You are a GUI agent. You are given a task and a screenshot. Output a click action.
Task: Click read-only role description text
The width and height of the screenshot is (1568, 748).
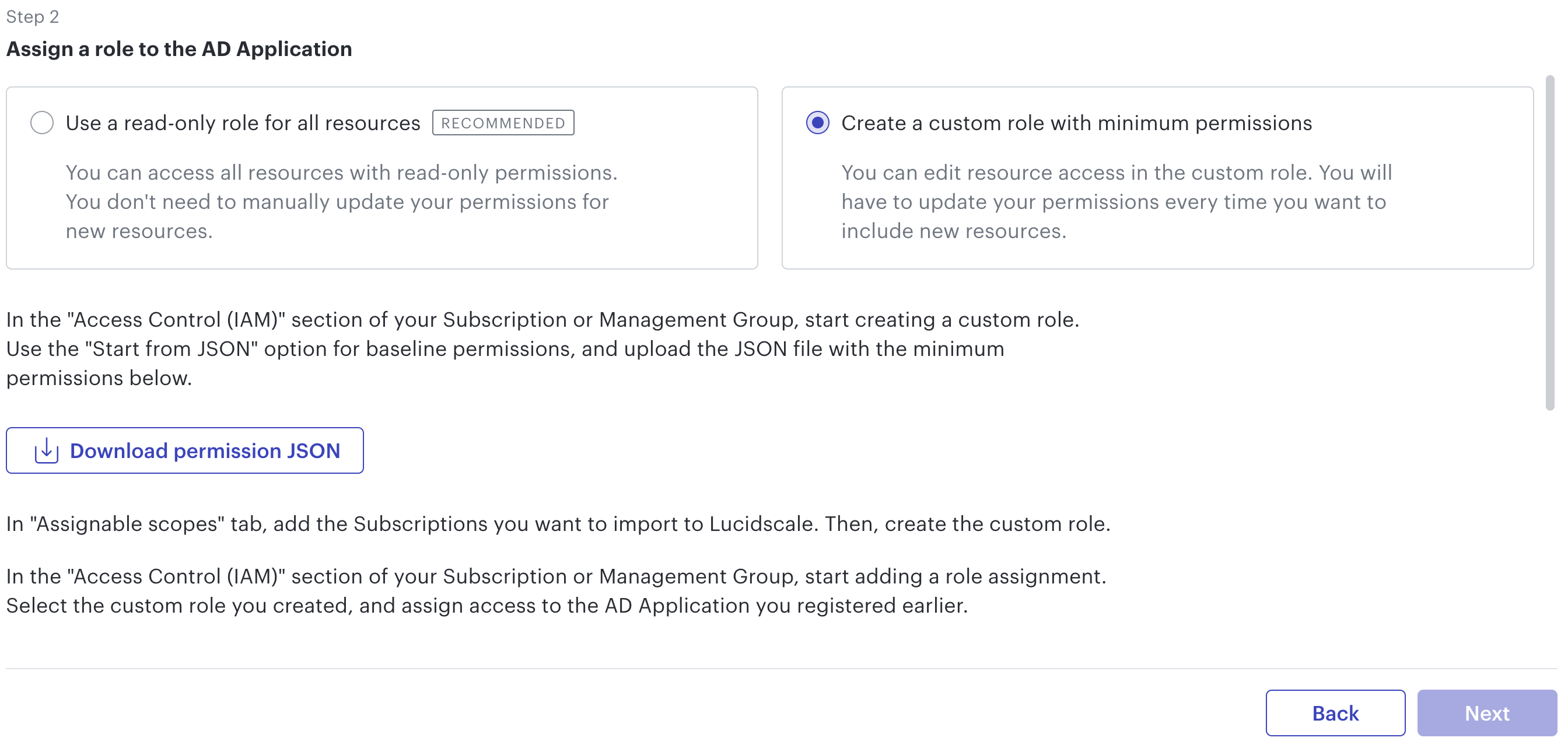tap(341, 201)
